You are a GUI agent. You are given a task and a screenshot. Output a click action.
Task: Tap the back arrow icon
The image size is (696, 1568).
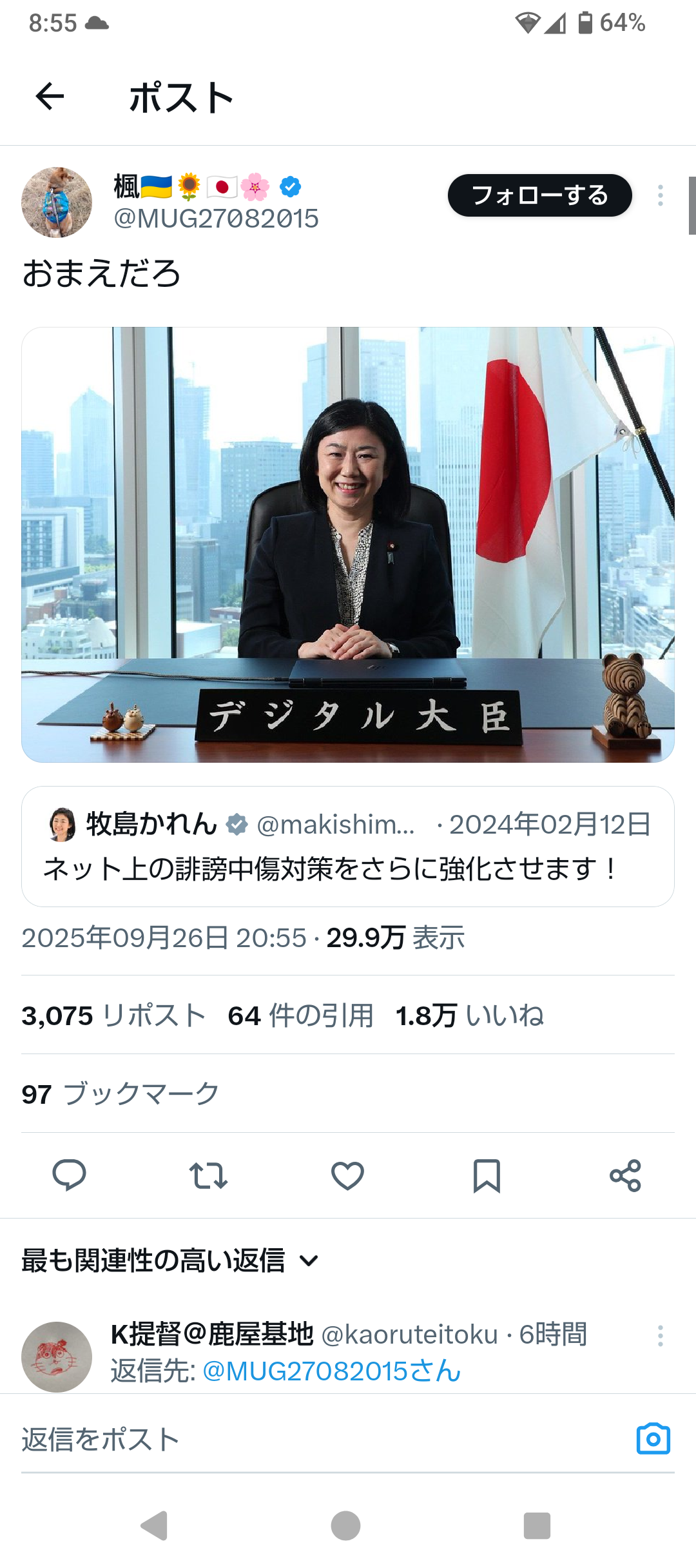click(50, 97)
